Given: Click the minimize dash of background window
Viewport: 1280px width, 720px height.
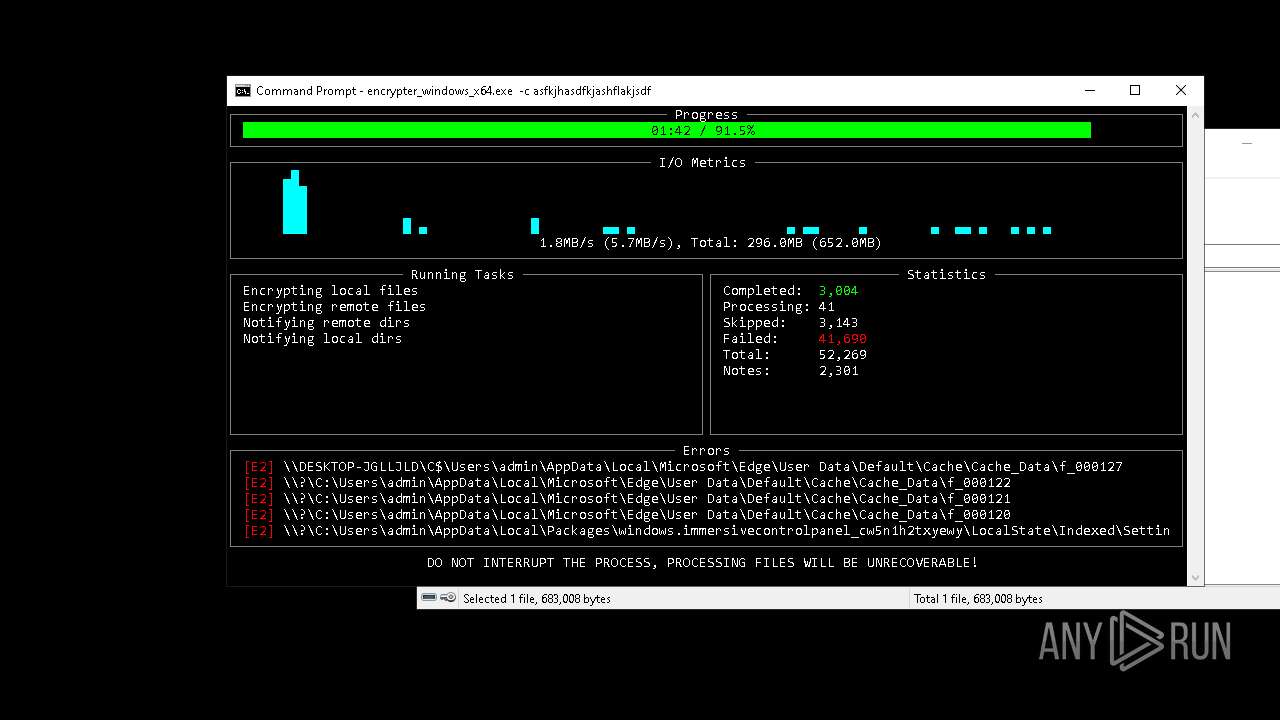Looking at the screenshot, I should (x=1247, y=143).
